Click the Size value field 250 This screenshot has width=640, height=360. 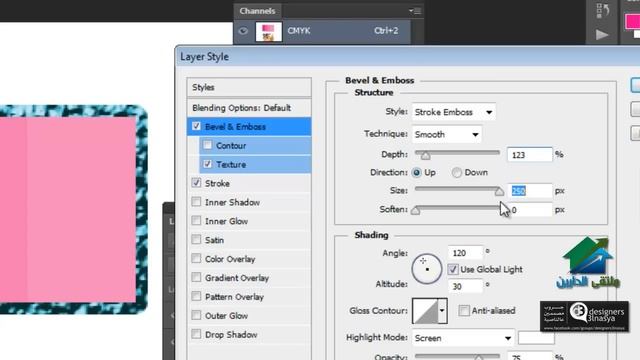coord(529,191)
